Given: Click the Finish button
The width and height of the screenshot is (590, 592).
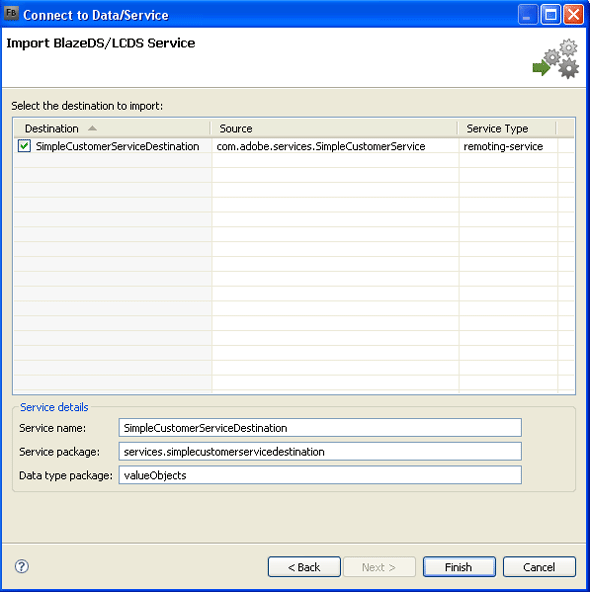Looking at the screenshot, I should (459, 567).
